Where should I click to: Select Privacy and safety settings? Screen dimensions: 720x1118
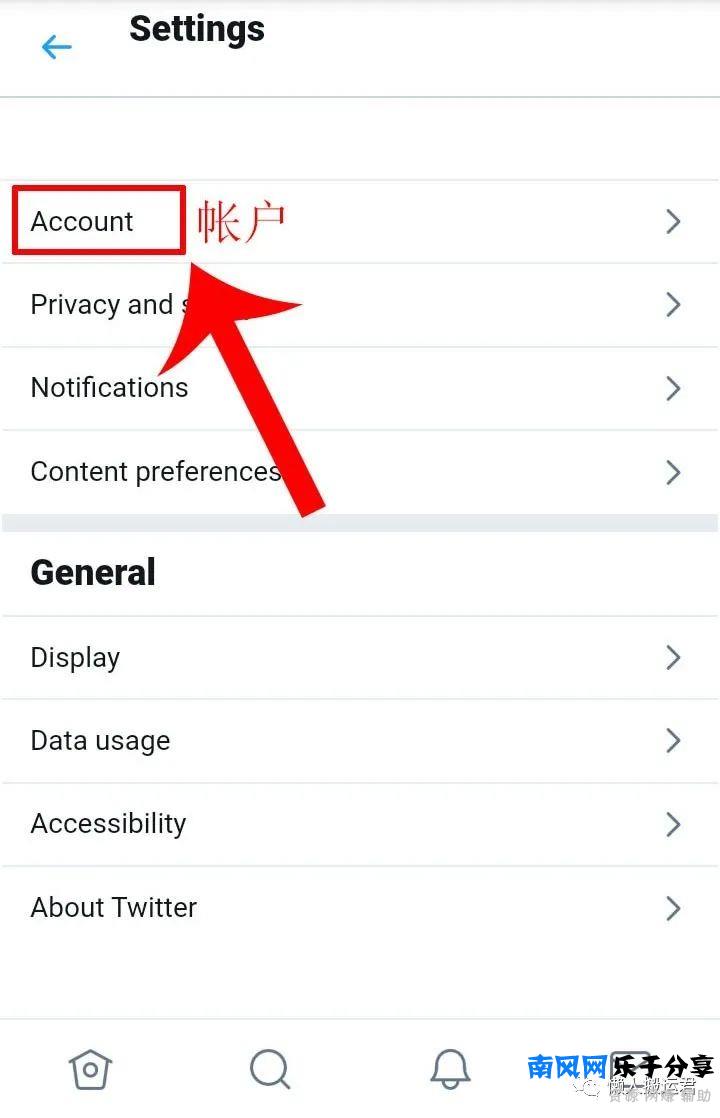360,305
